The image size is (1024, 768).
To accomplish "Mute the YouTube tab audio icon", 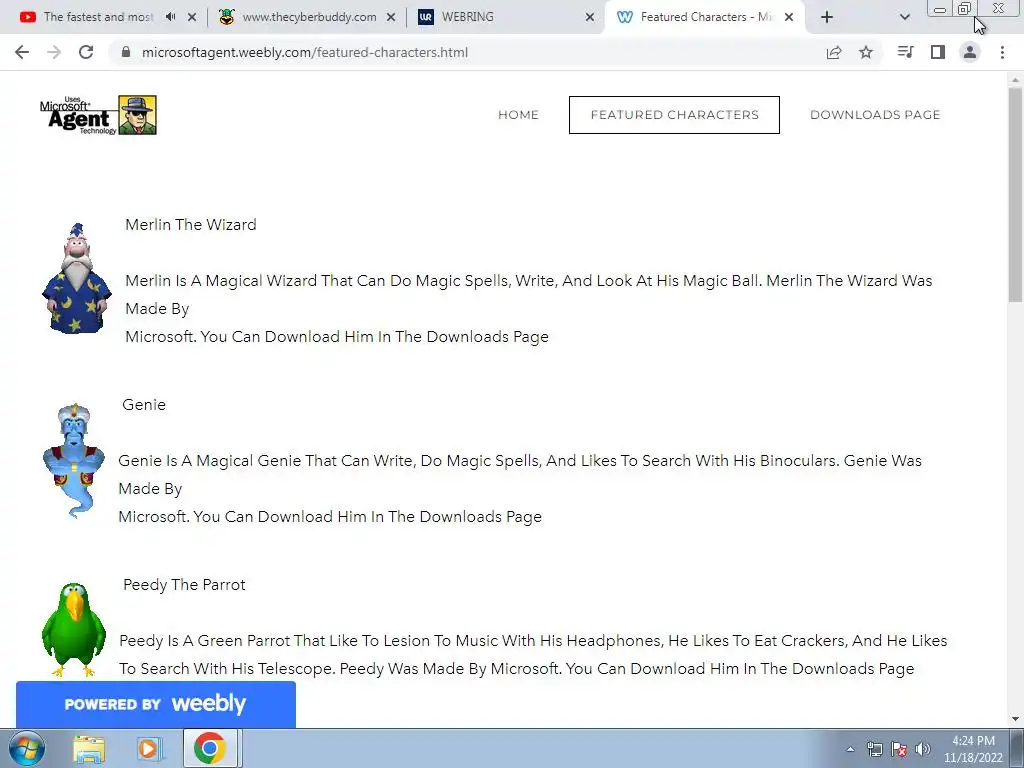I will pos(170,17).
